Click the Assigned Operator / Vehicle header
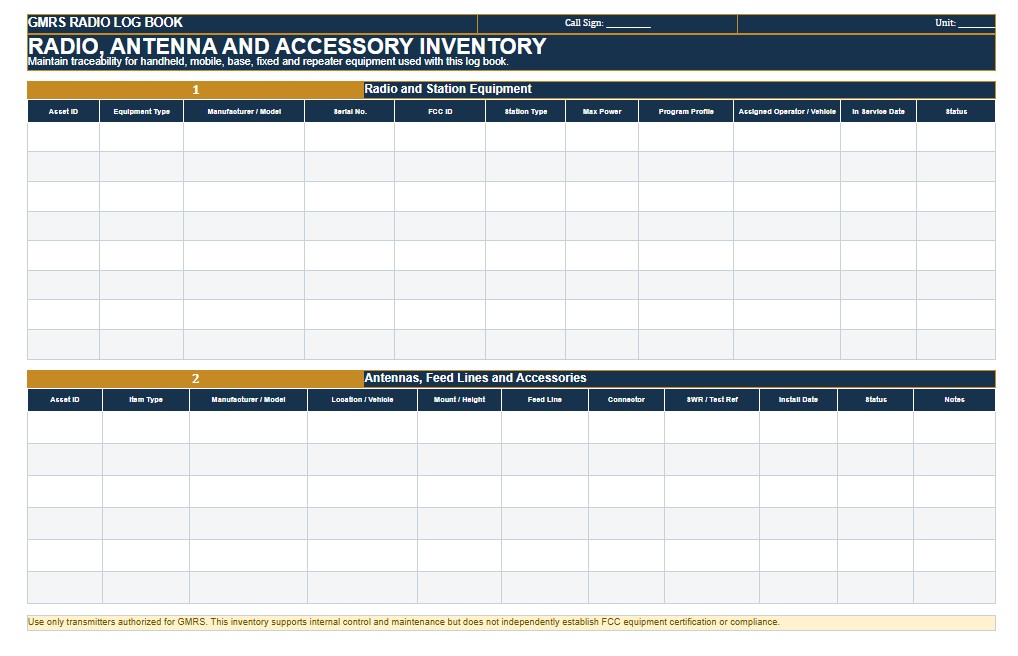The image size is (1018, 656). coord(787,111)
